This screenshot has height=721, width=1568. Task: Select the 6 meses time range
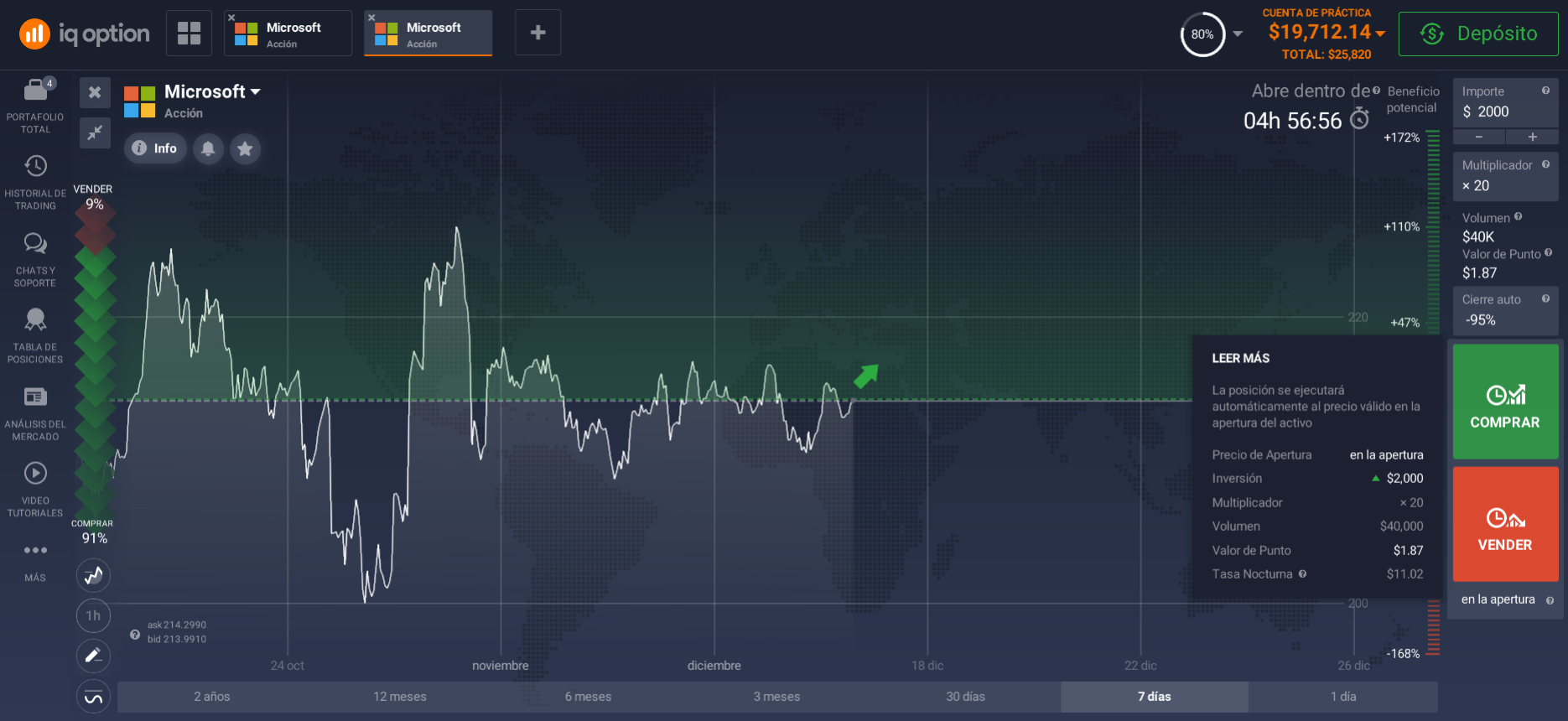point(589,697)
